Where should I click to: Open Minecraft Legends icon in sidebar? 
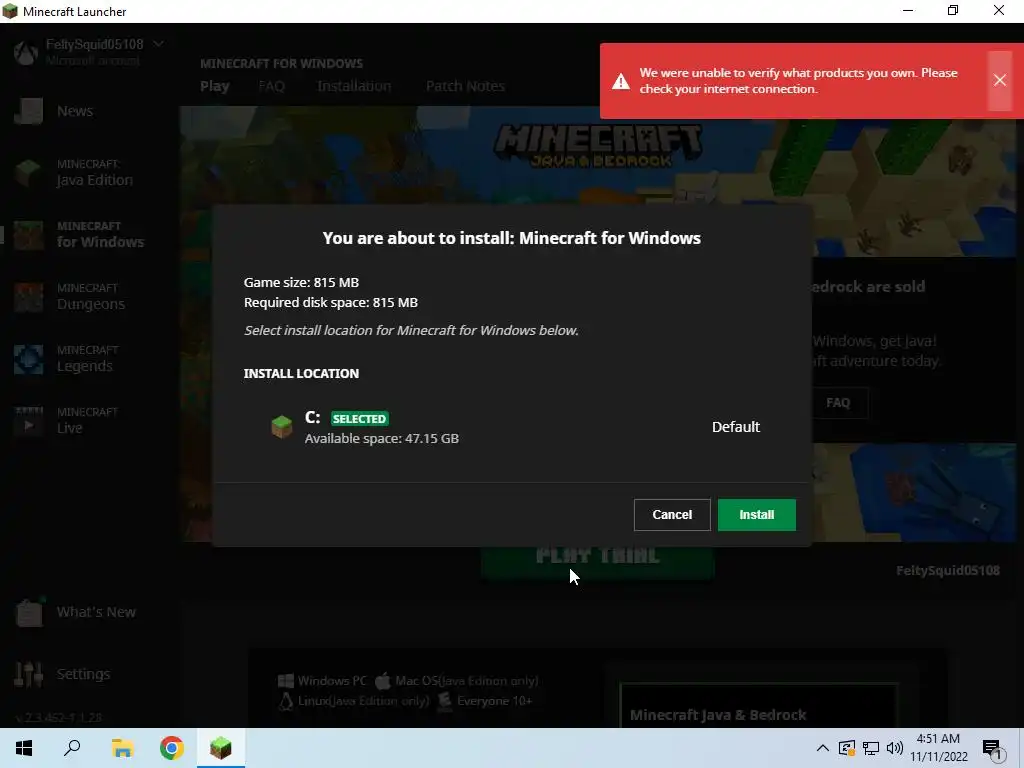click(x=29, y=359)
